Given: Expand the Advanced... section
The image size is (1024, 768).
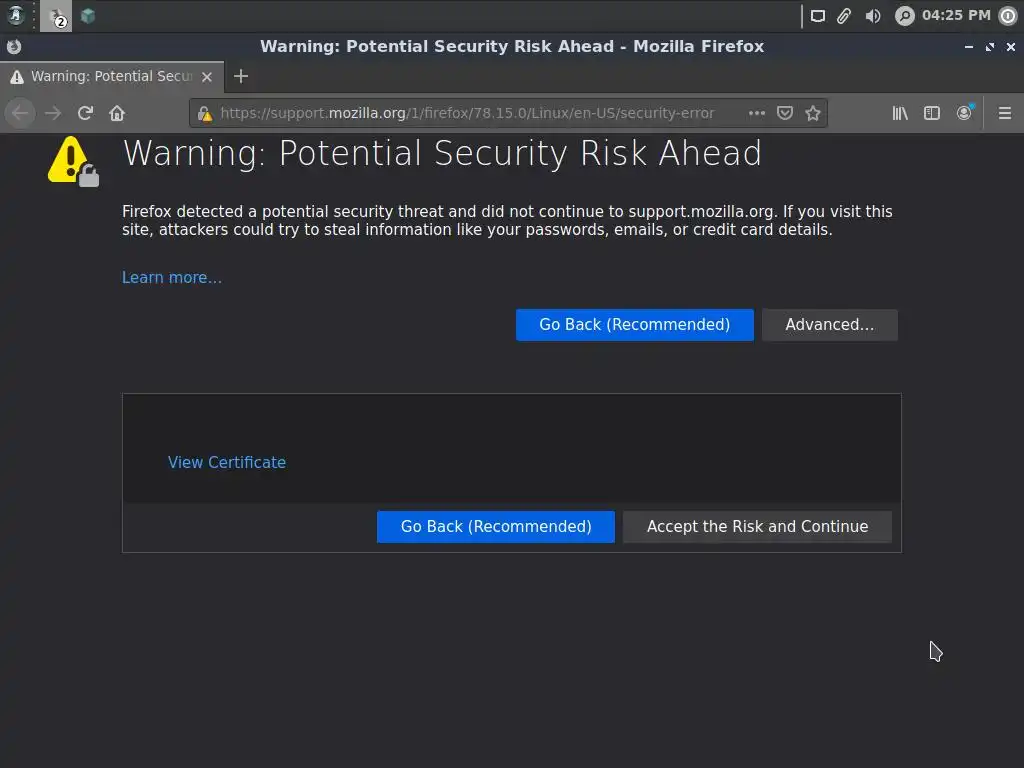Looking at the screenshot, I should (829, 325).
